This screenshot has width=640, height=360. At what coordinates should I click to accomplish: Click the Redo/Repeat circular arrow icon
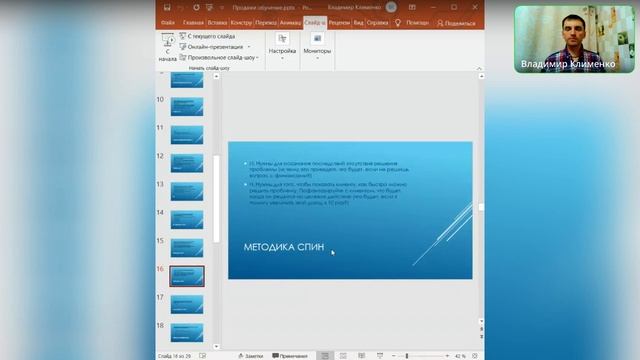coord(196,7)
